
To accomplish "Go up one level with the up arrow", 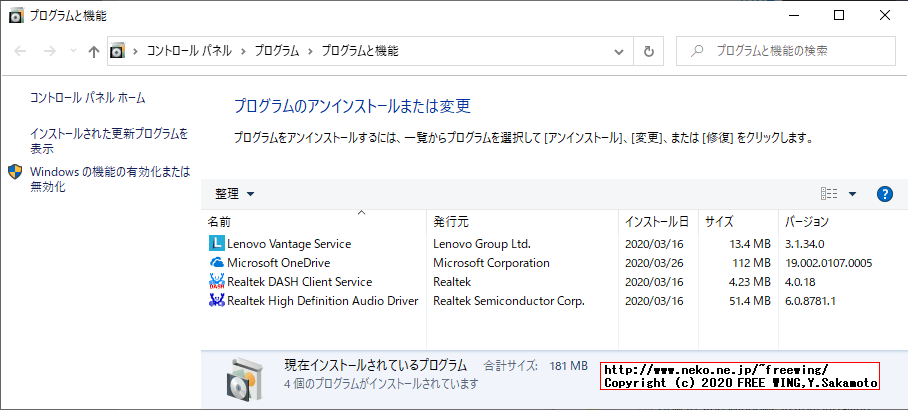I will click(93, 51).
